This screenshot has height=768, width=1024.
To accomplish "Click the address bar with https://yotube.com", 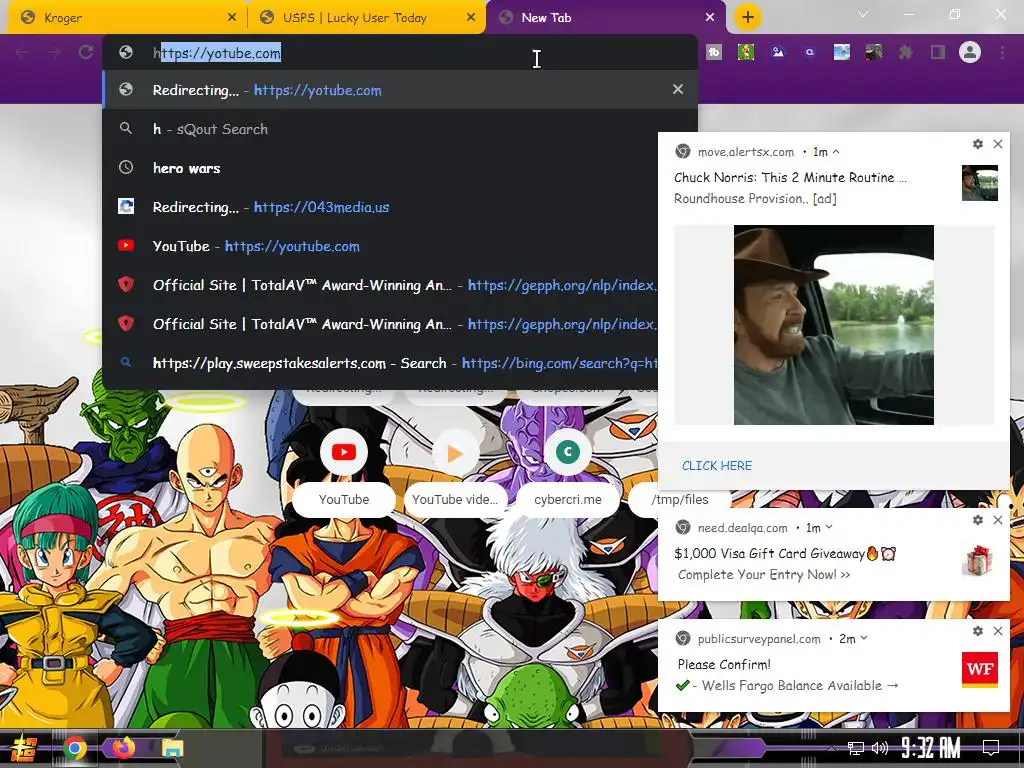I will pyautogui.click(x=400, y=53).
